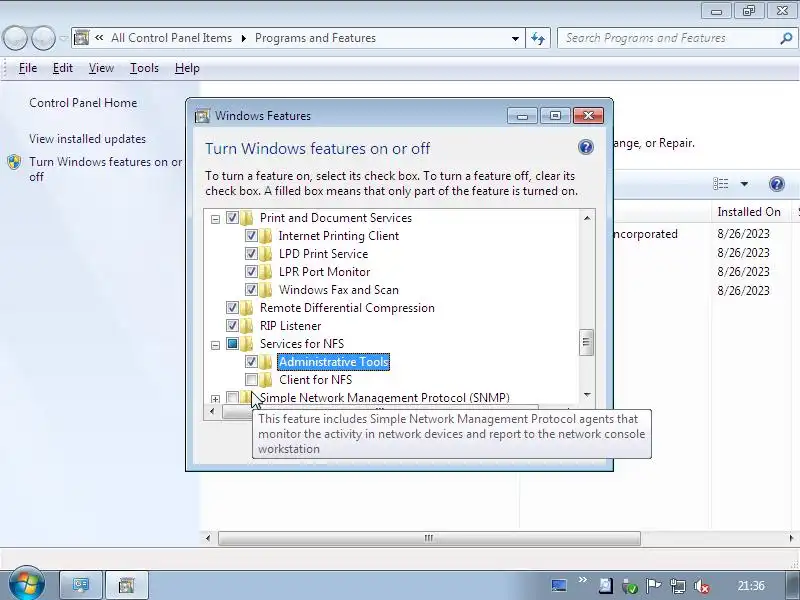Click the green shield tray icon
This screenshot has width=800, height=600.
click(x=630, y=587)
